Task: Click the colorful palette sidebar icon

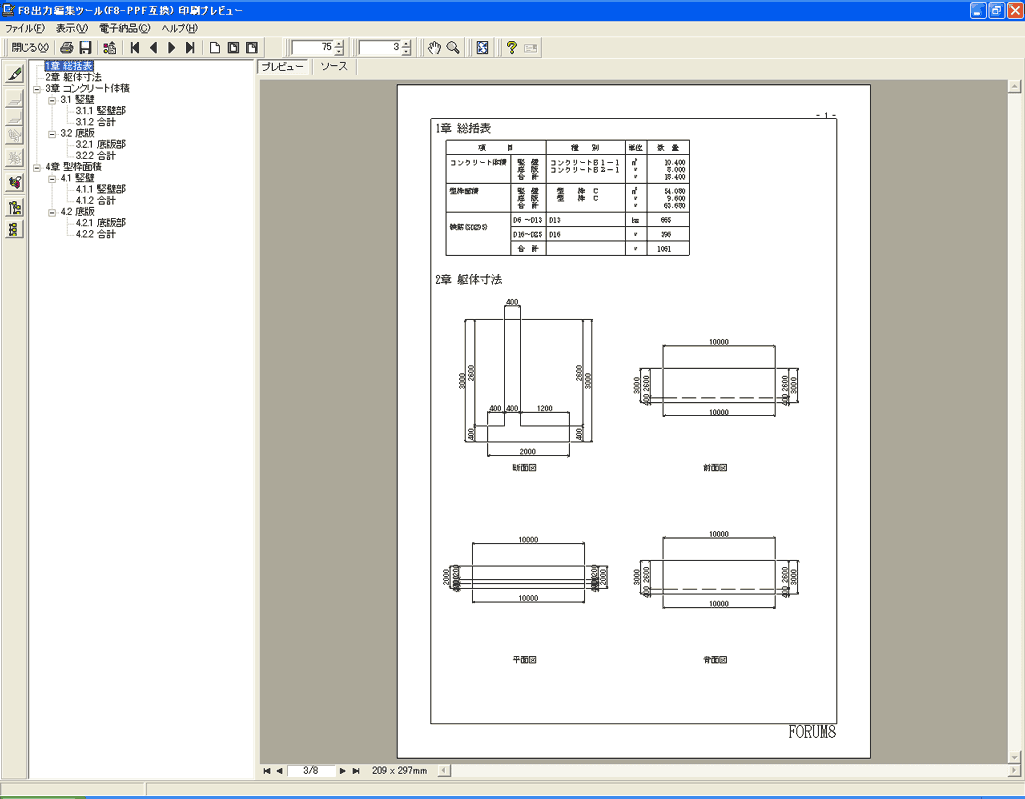Action: pyautogui.click(x=14, y=182)
